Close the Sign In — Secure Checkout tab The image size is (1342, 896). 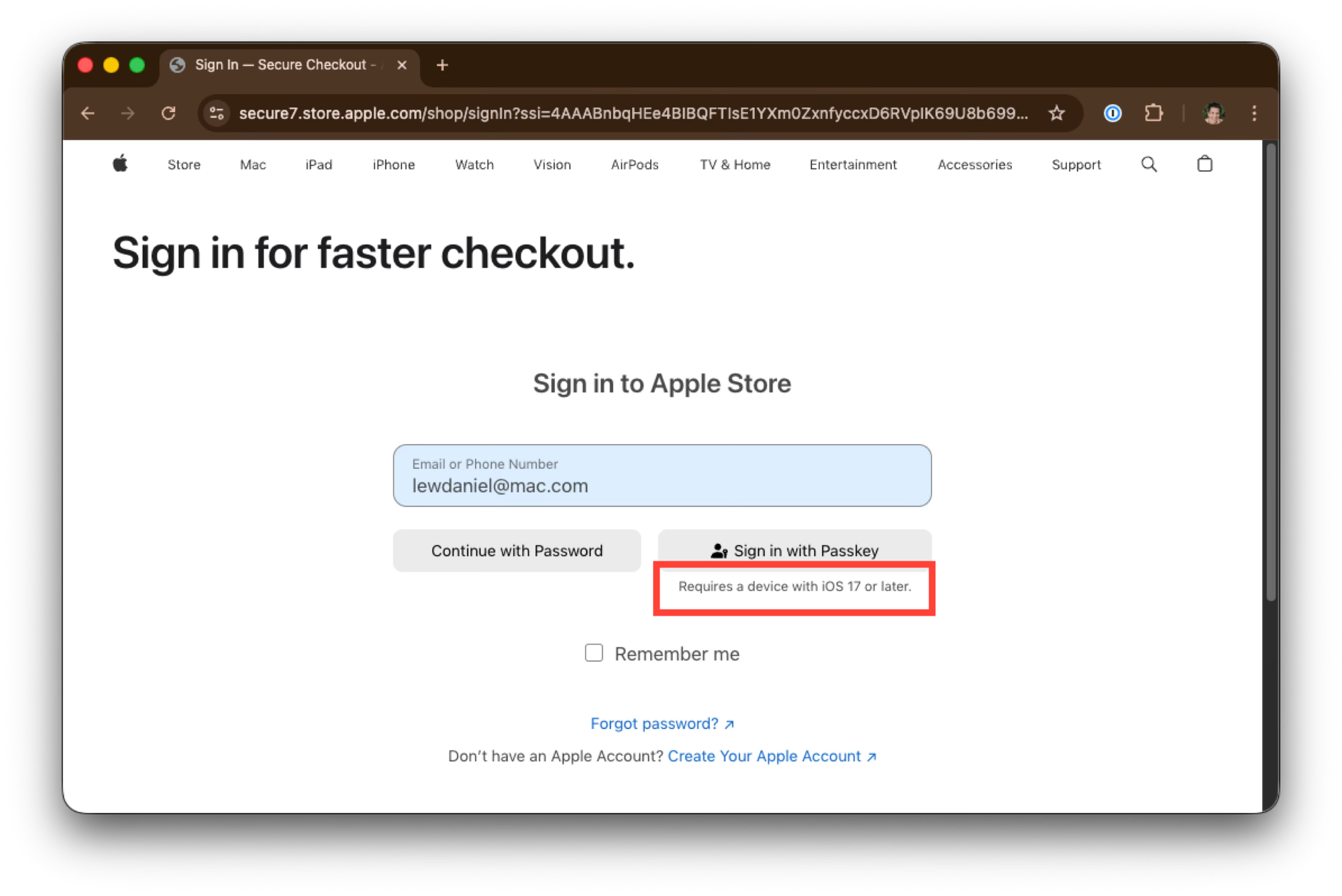(402, 65)
